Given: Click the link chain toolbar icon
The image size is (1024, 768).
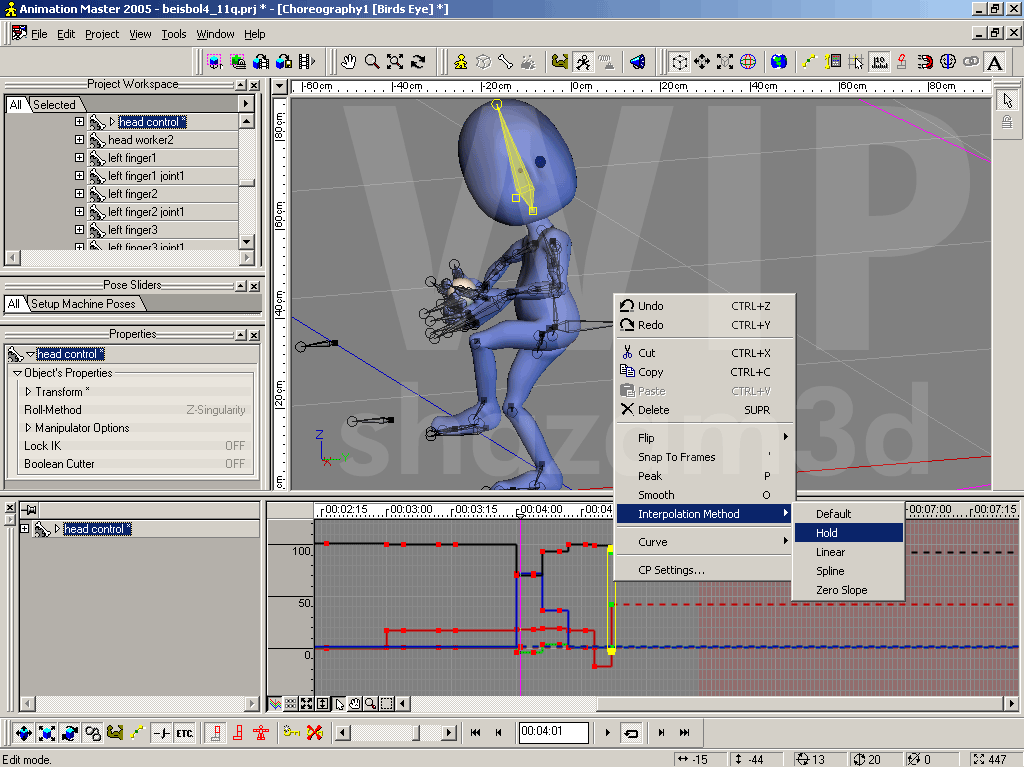Looking at the screenshot, I should [x=971, y=62].
